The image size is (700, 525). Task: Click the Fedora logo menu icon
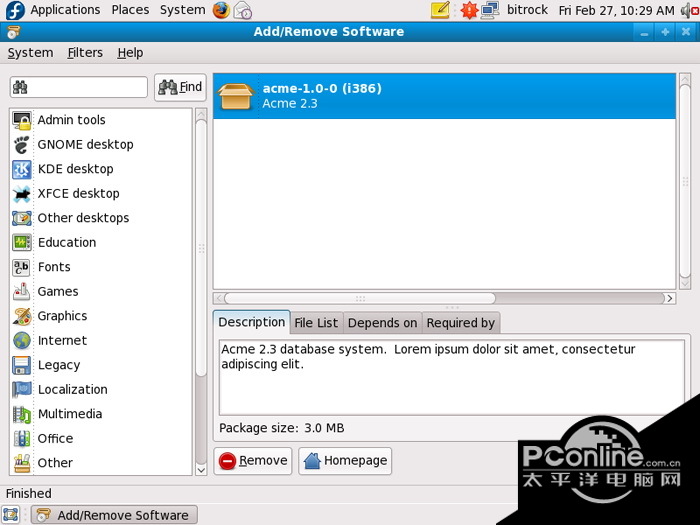pos(15,10)
